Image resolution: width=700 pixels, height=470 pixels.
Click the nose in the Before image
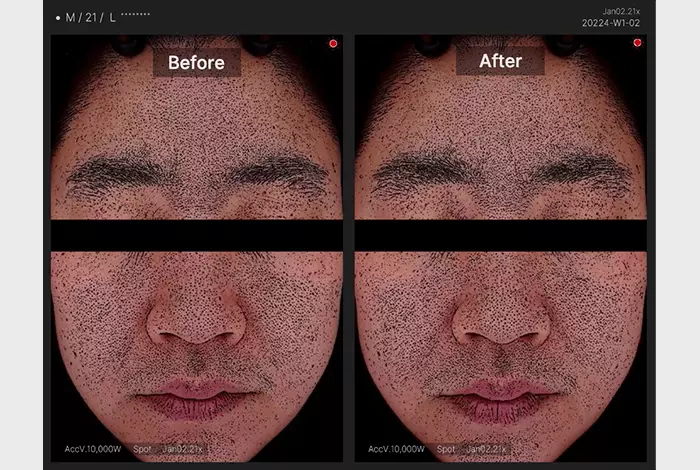(196, 320)
